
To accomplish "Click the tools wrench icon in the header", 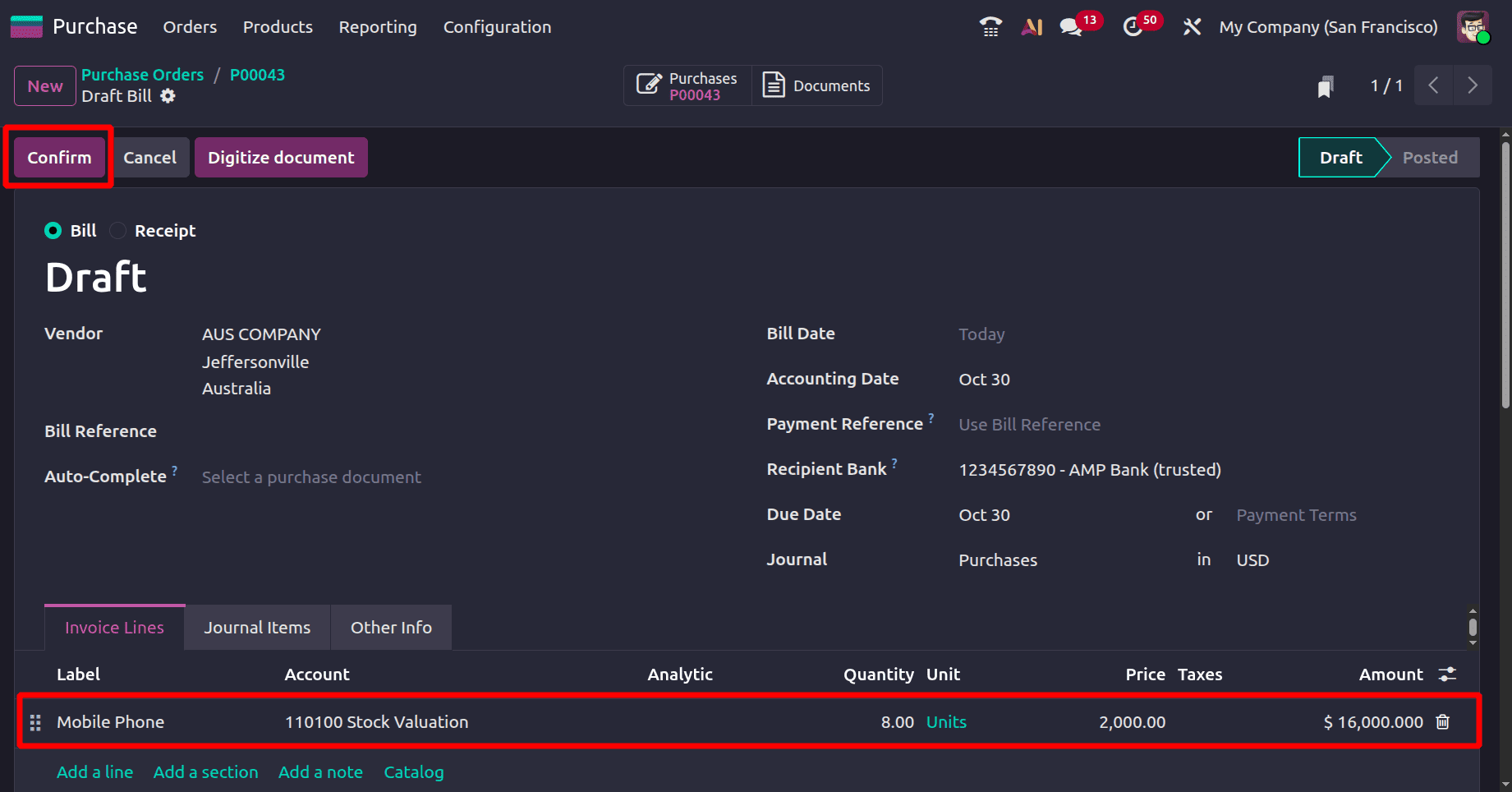I will coord(1192,26).
